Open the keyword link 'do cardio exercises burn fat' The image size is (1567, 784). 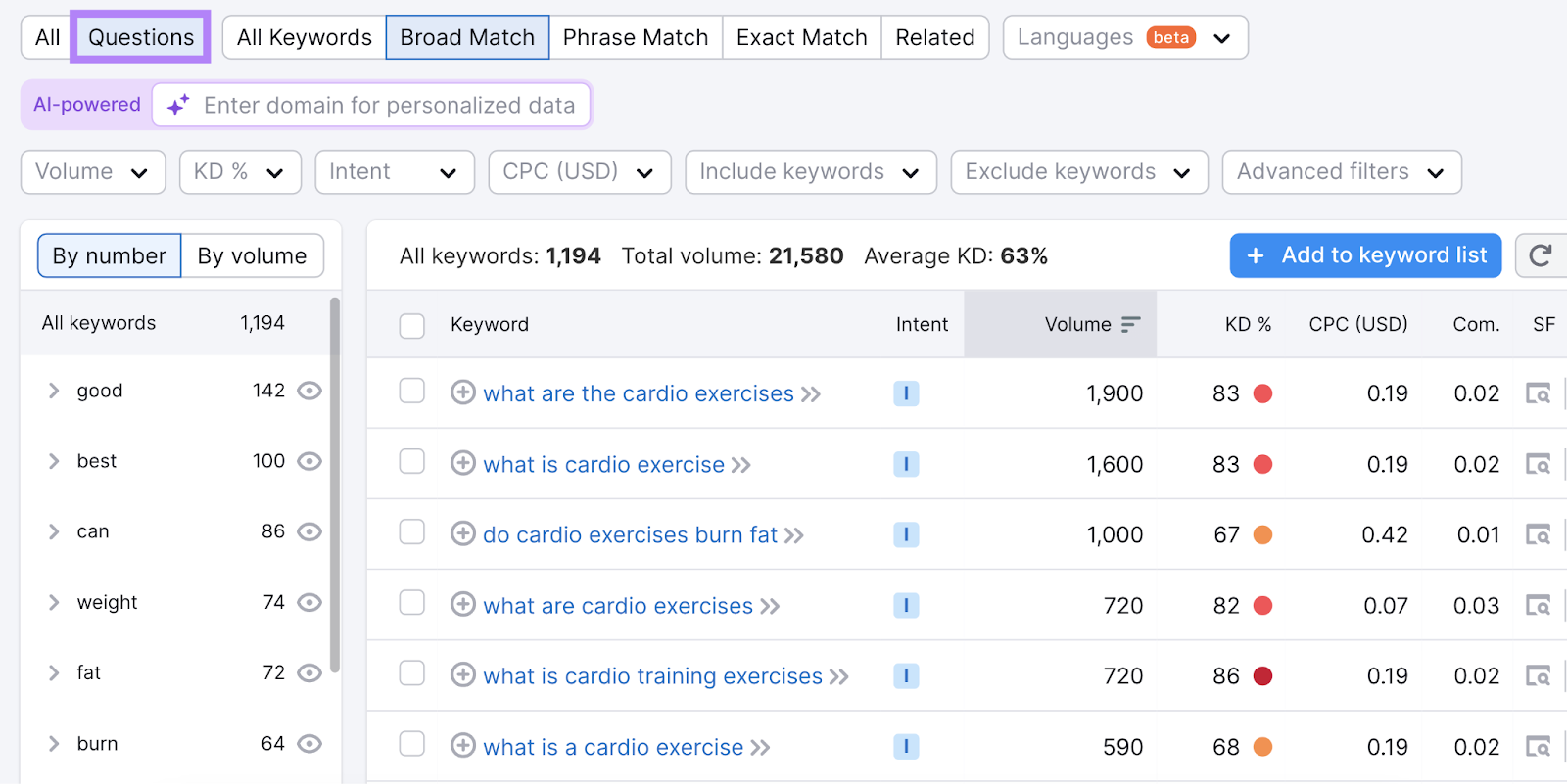pyautogui.click(x=630, y=534)
